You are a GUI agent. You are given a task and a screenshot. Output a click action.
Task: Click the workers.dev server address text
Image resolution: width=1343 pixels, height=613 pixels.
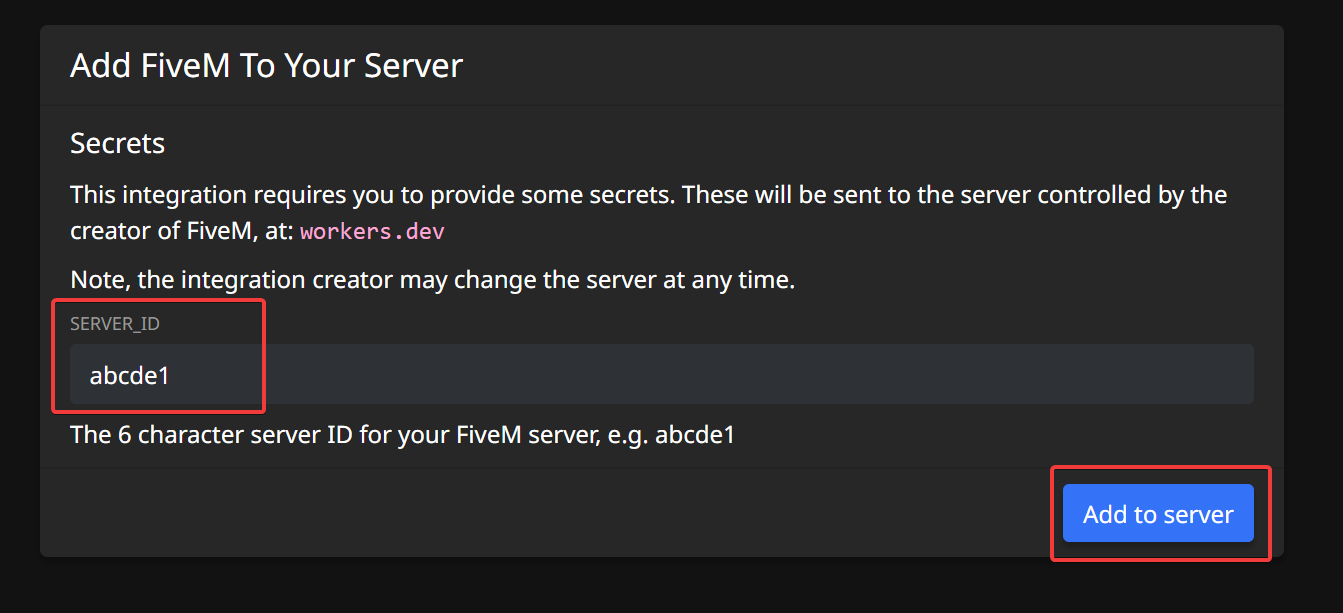tap(372, 231)
